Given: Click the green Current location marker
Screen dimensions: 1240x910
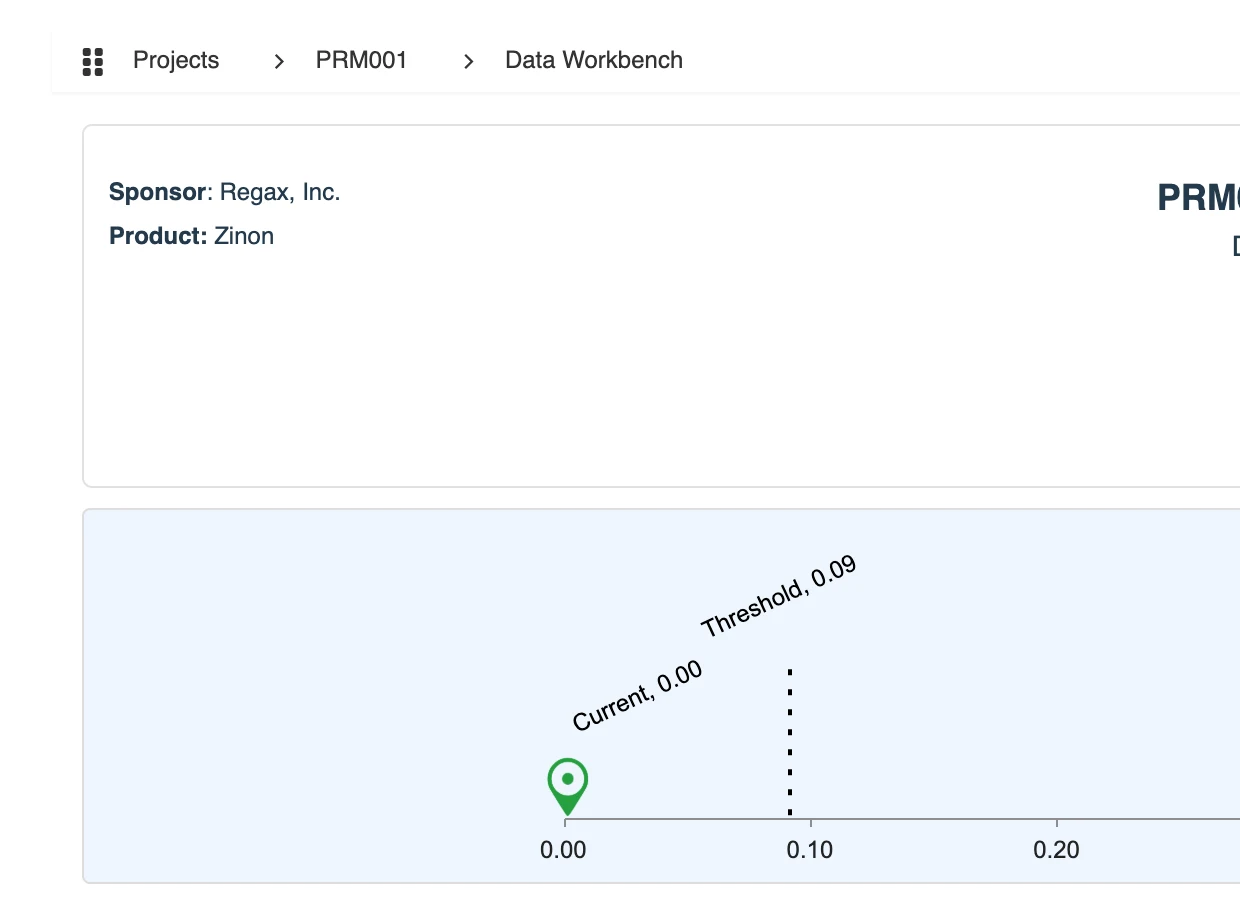Looking at the screenshot, I should click(x=567, y=787).
